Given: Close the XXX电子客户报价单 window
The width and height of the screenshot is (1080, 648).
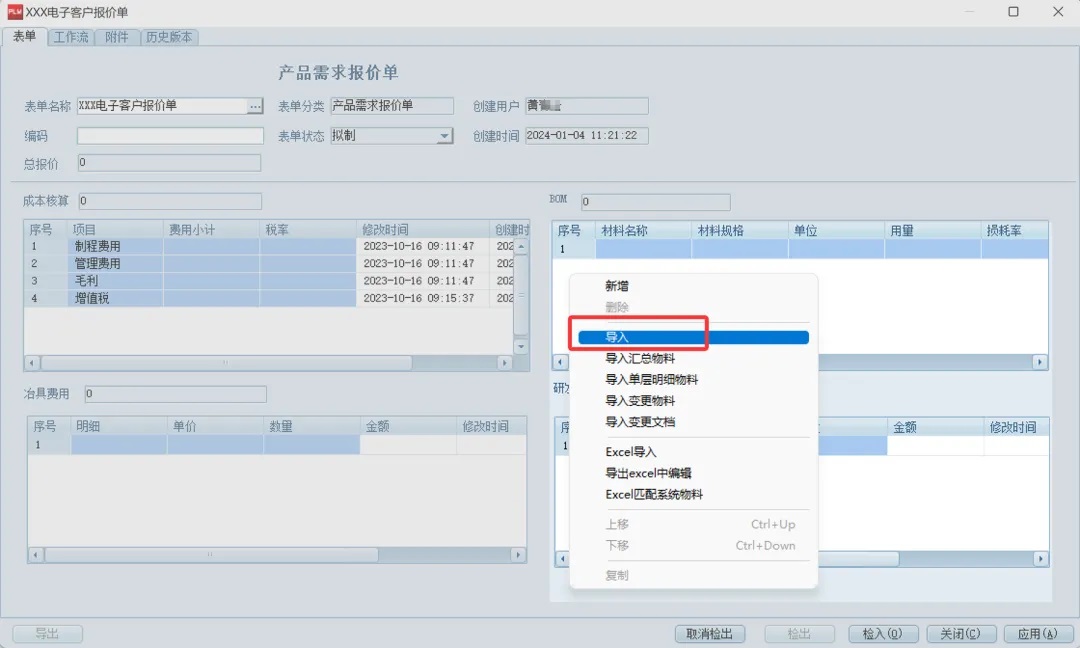Looking at the screenshot, I should (1058, 12).
